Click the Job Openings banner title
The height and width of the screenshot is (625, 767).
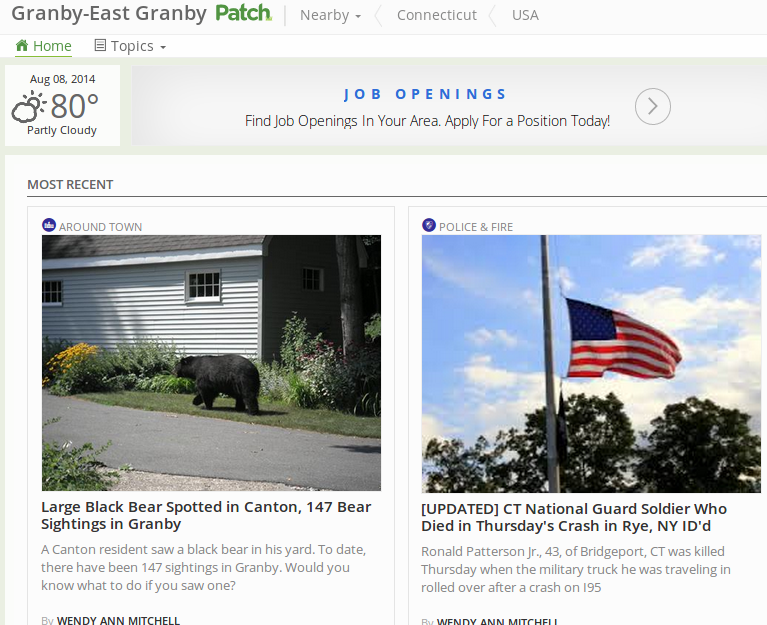pos(426,94)
